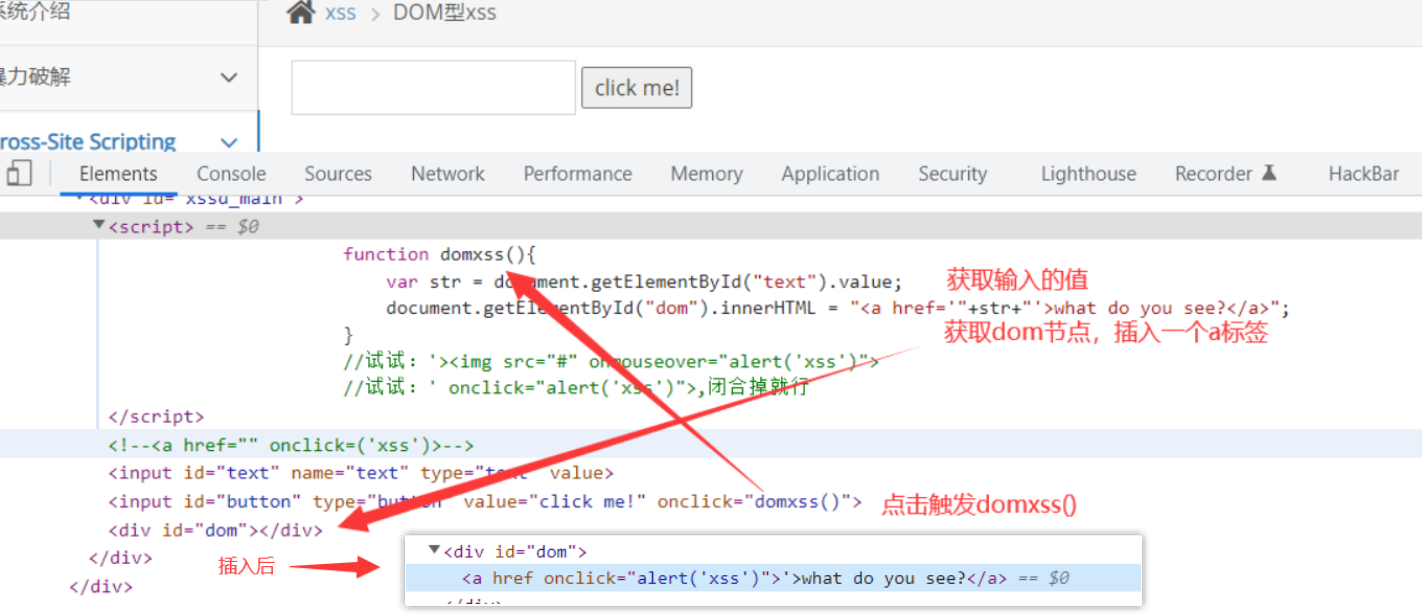Viewport: 1422px width, 614px height.
Task: Collapse the div id="dom" tree node
Action: (433, 549)
